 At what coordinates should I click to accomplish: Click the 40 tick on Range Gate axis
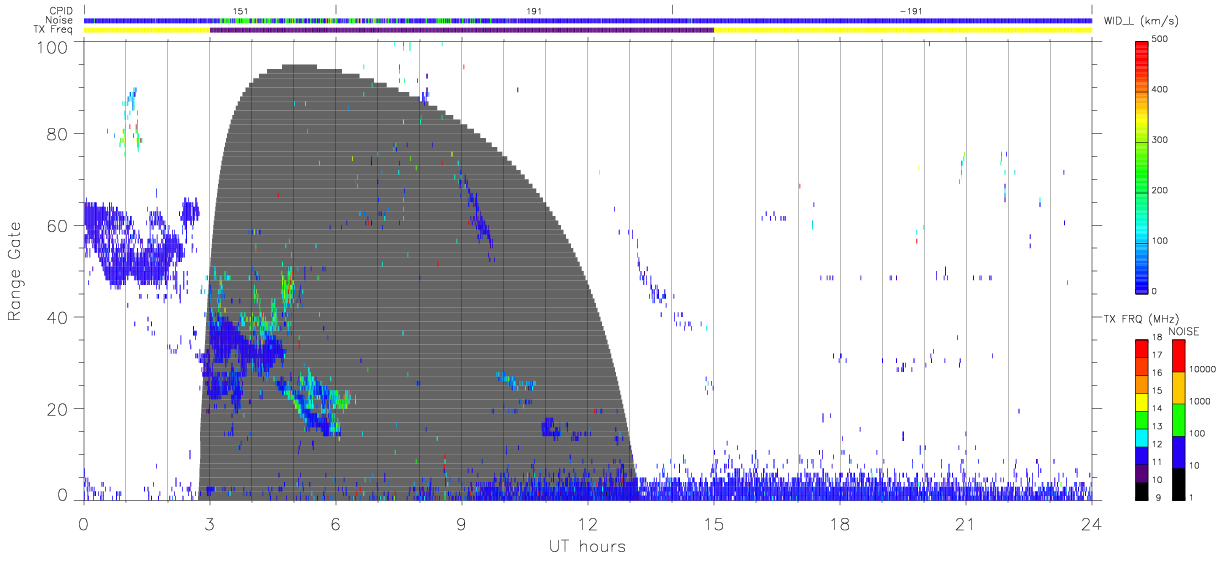(x=58, y=318)
